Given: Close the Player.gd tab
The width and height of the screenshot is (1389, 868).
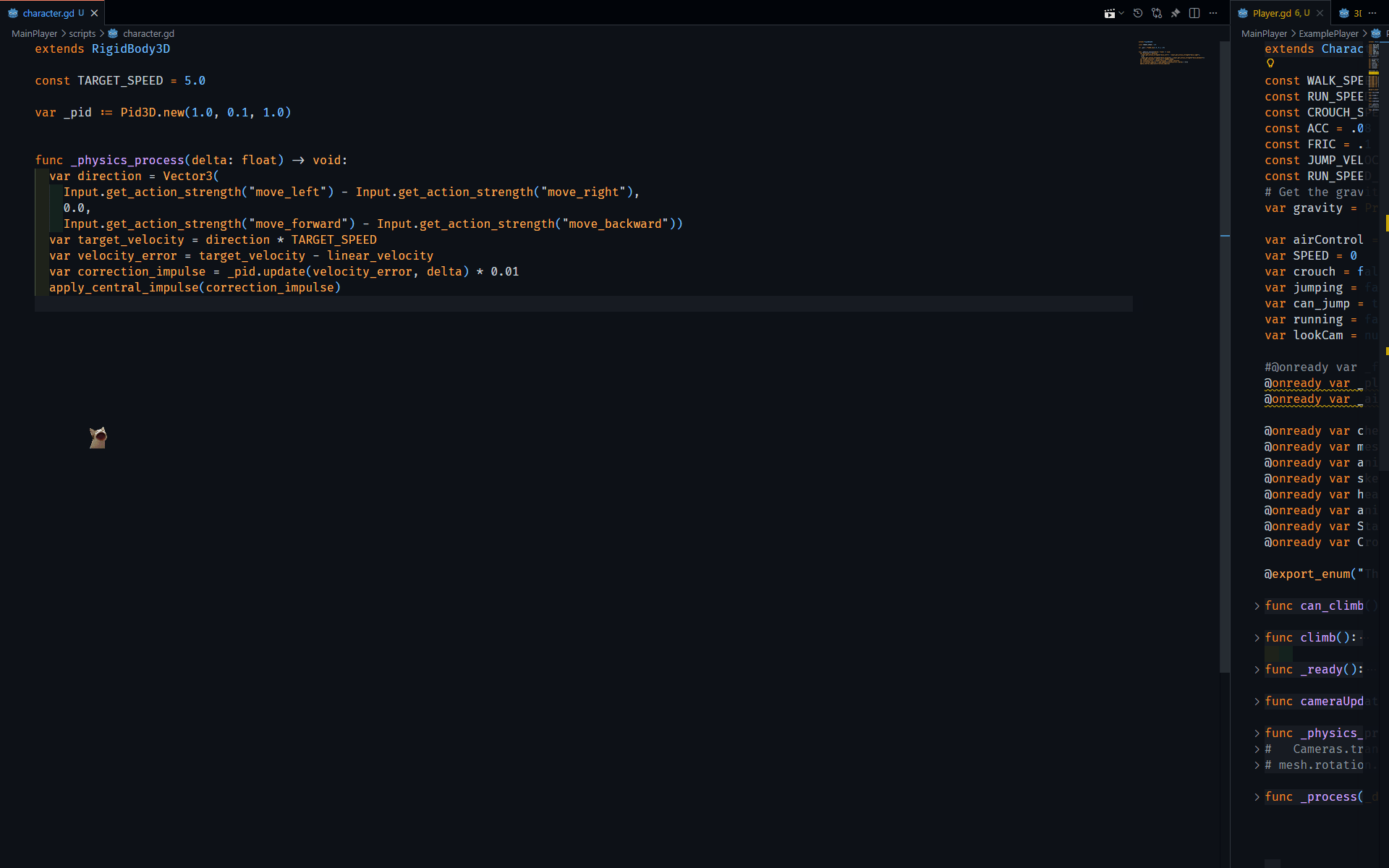Looking at the screenshot, I should point(1320,13).
